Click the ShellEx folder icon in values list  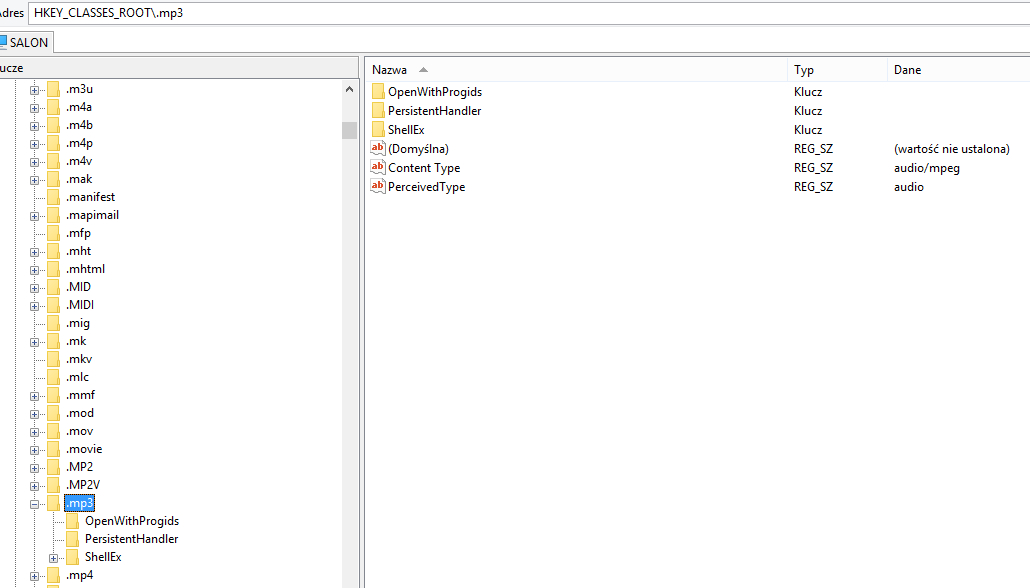pos(378,129)
